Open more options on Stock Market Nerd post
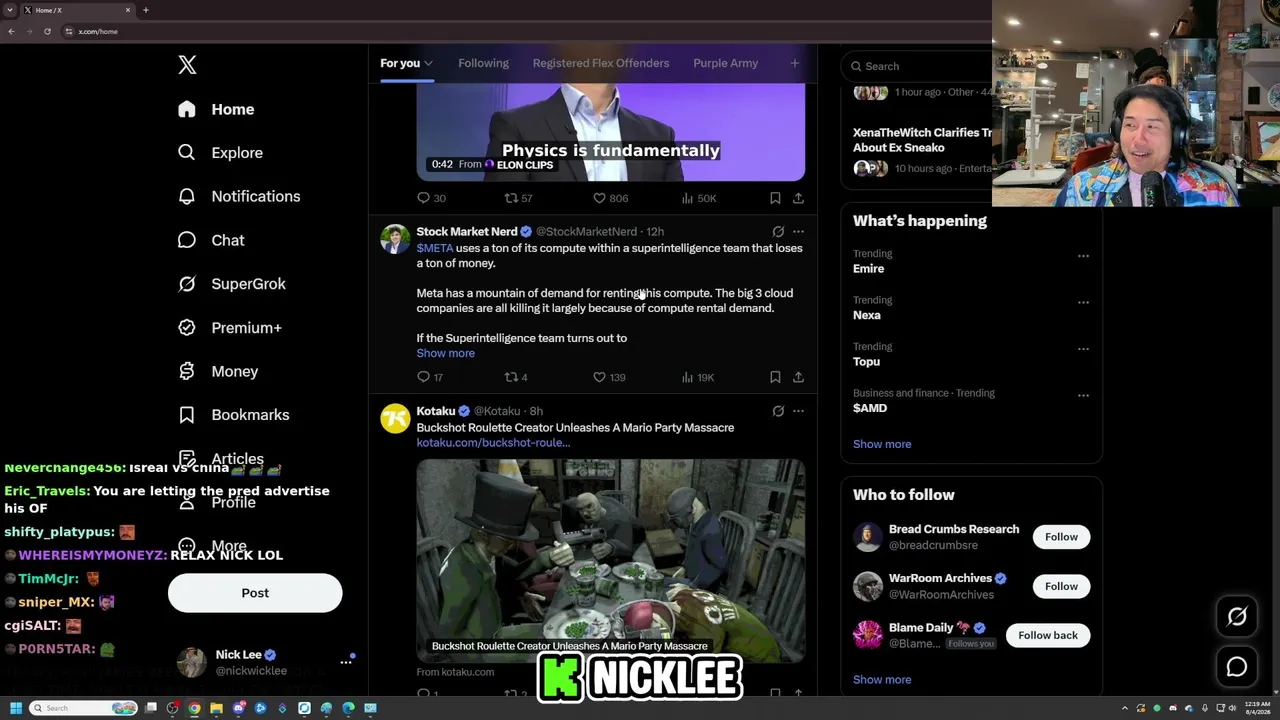 [798, 232]
